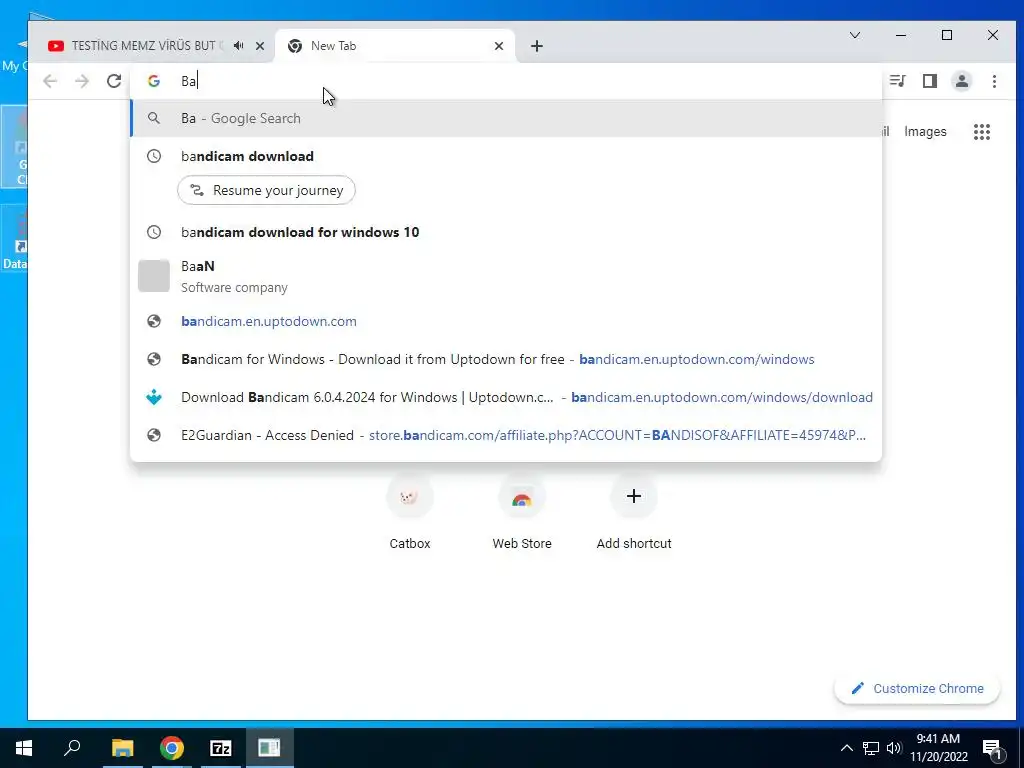Screen dimensions: 1024x768
Task: Open the Google apps grid icon
Action: 982,132
